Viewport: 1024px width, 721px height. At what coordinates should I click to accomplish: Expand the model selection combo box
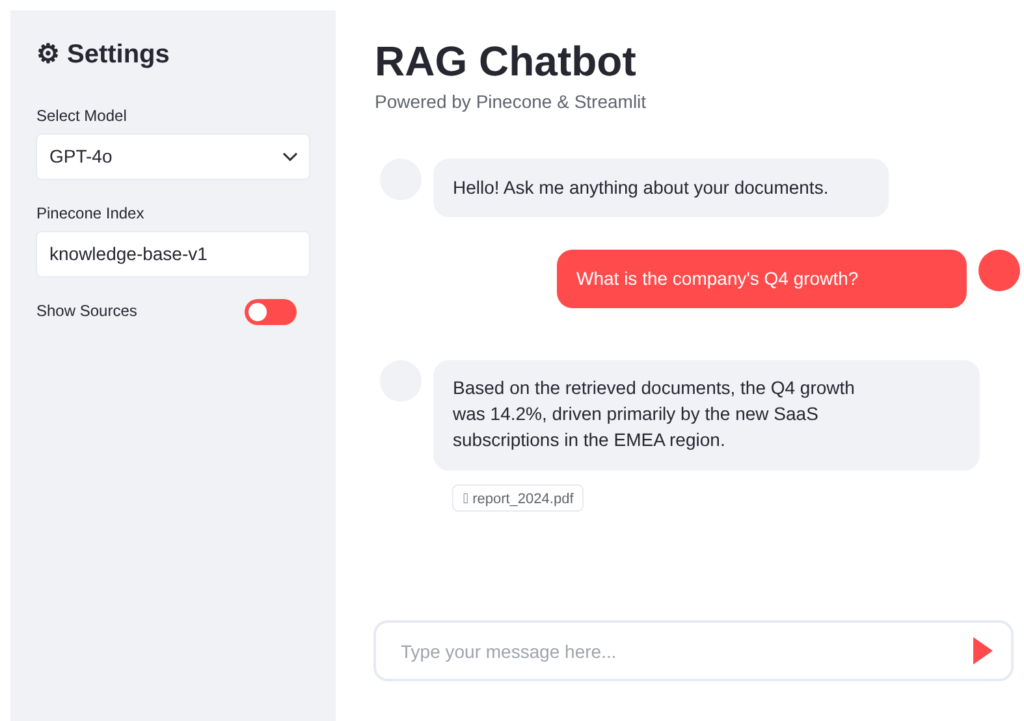point(172,157)
